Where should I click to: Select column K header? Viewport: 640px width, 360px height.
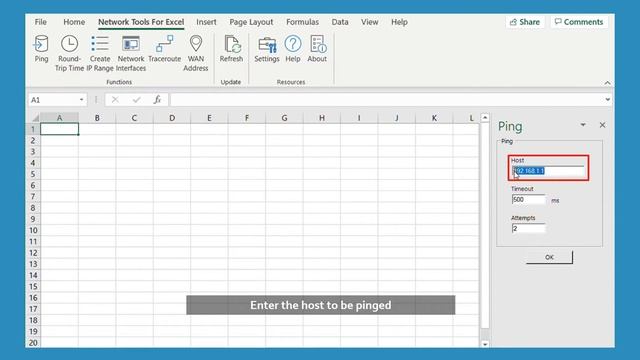pyautogui.click(x=434, y=118)
